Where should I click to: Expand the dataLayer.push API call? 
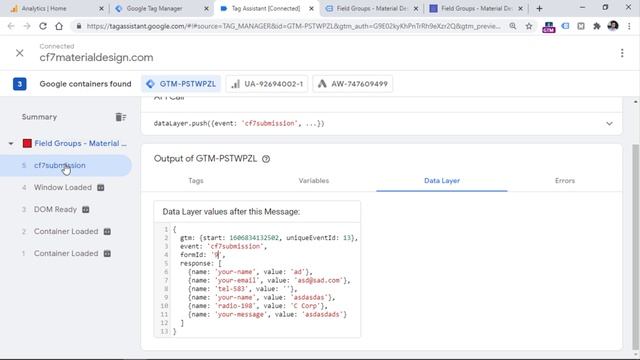click(609, 124)
